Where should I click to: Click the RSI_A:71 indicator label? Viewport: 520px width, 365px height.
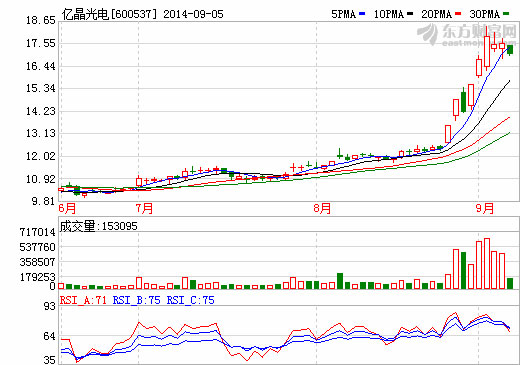pyautogui.click(x=83, y=300)
